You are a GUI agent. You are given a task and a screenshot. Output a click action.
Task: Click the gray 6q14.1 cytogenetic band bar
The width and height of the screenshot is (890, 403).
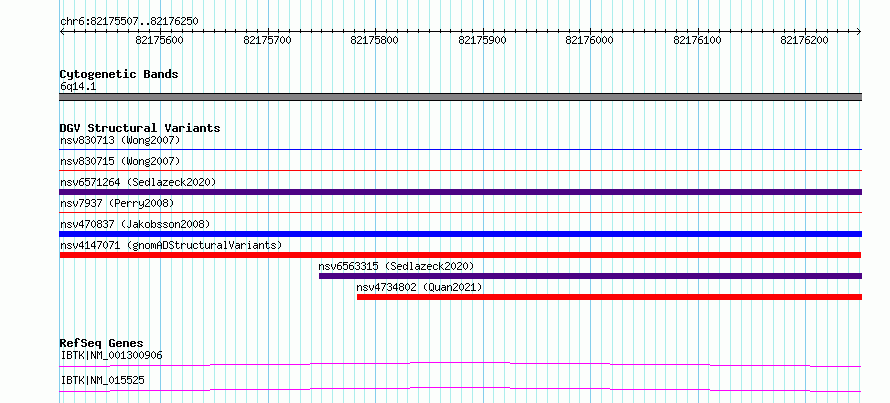click(460, 97)
